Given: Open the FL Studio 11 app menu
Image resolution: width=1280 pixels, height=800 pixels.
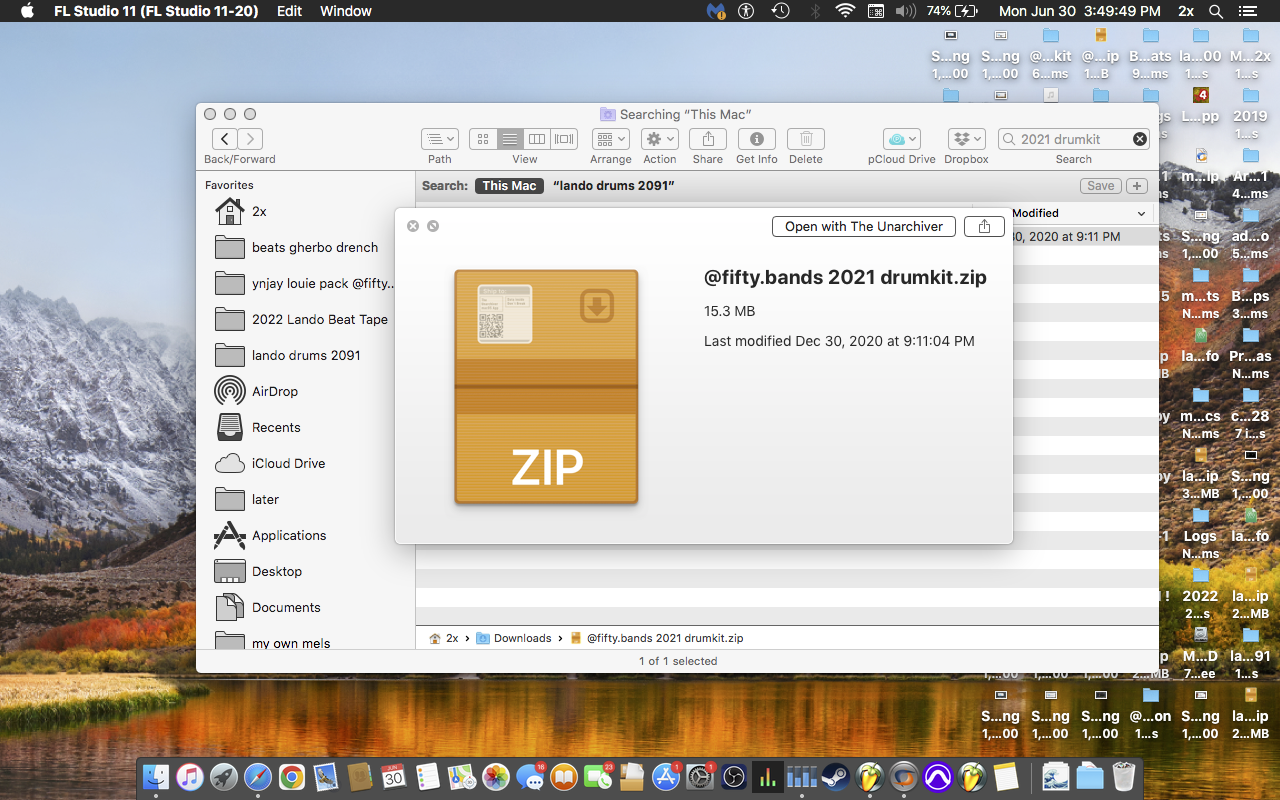Looking at the screenshot, I should [156, 11].
